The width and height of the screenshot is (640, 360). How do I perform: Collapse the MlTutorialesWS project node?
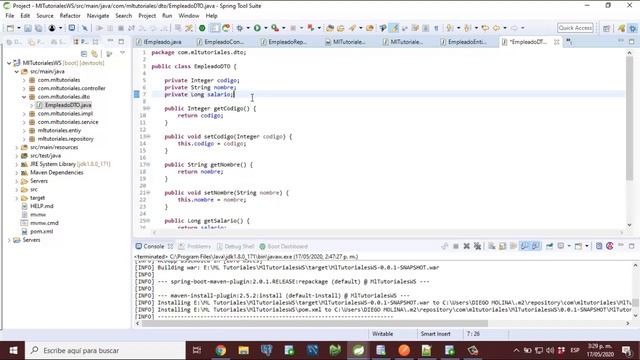[9, 63]
